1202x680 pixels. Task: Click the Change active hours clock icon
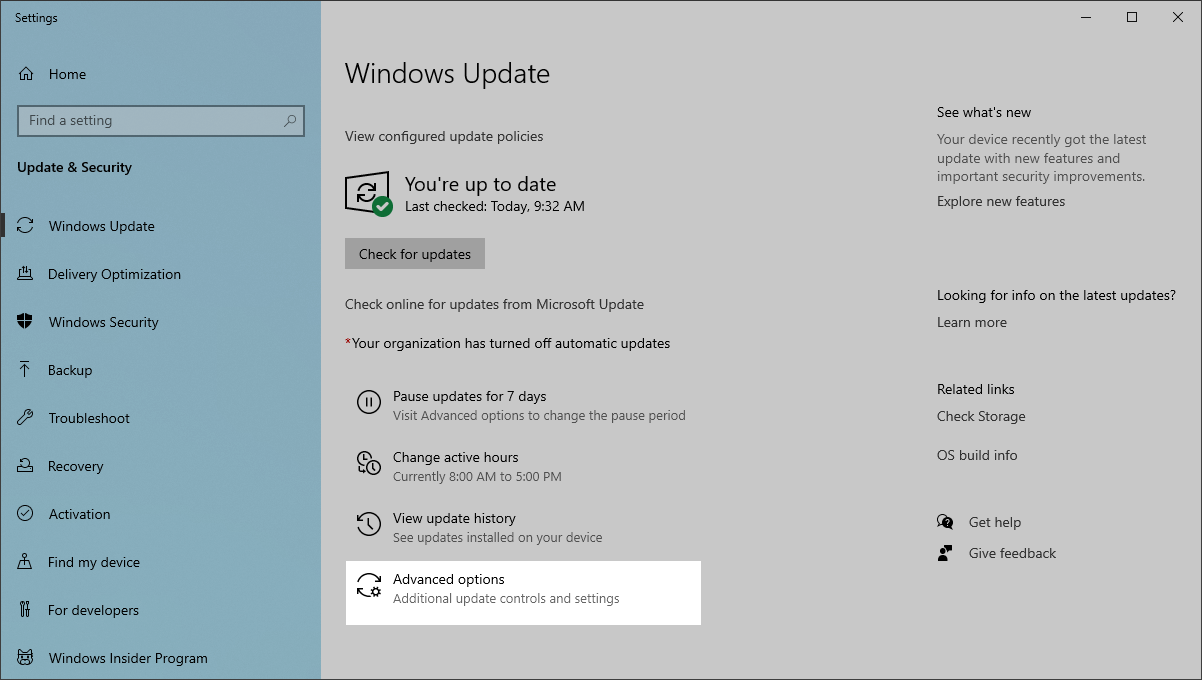coord(369,463)
